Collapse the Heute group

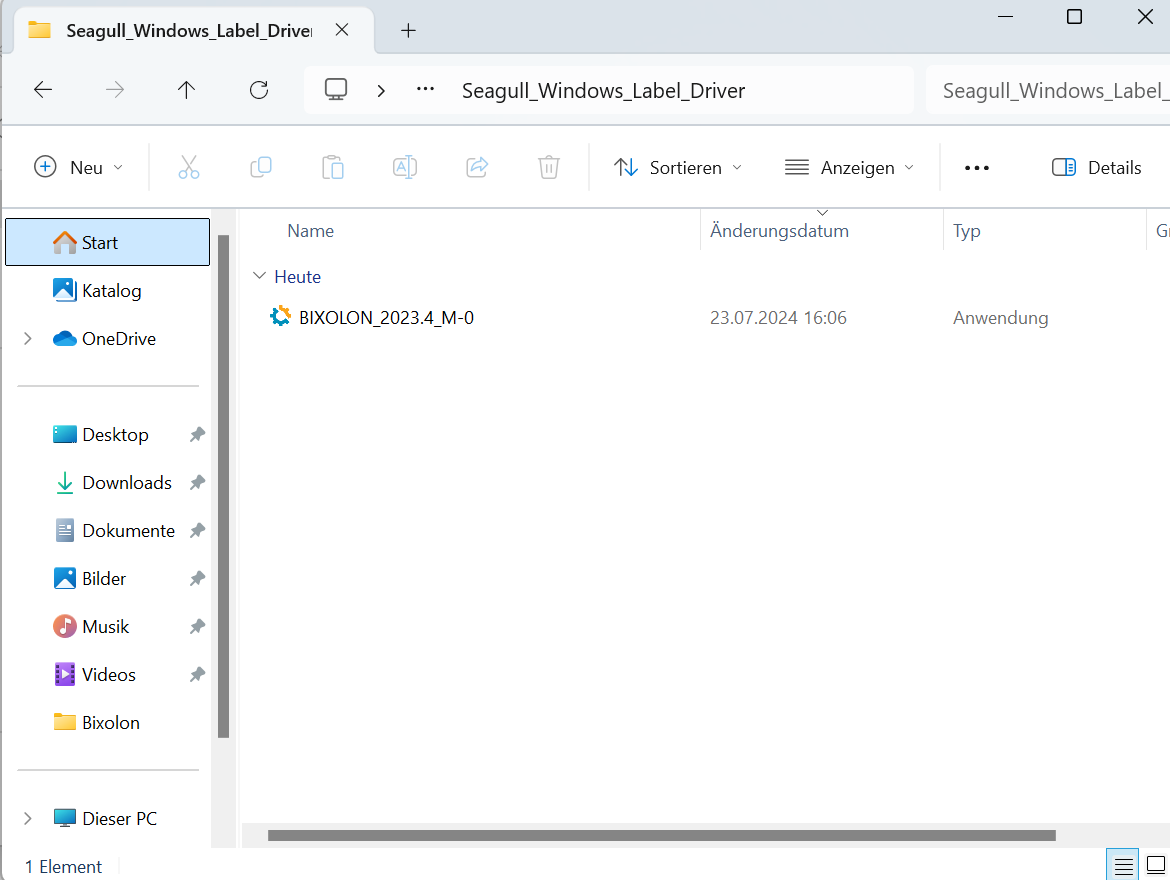pos(259,276)
